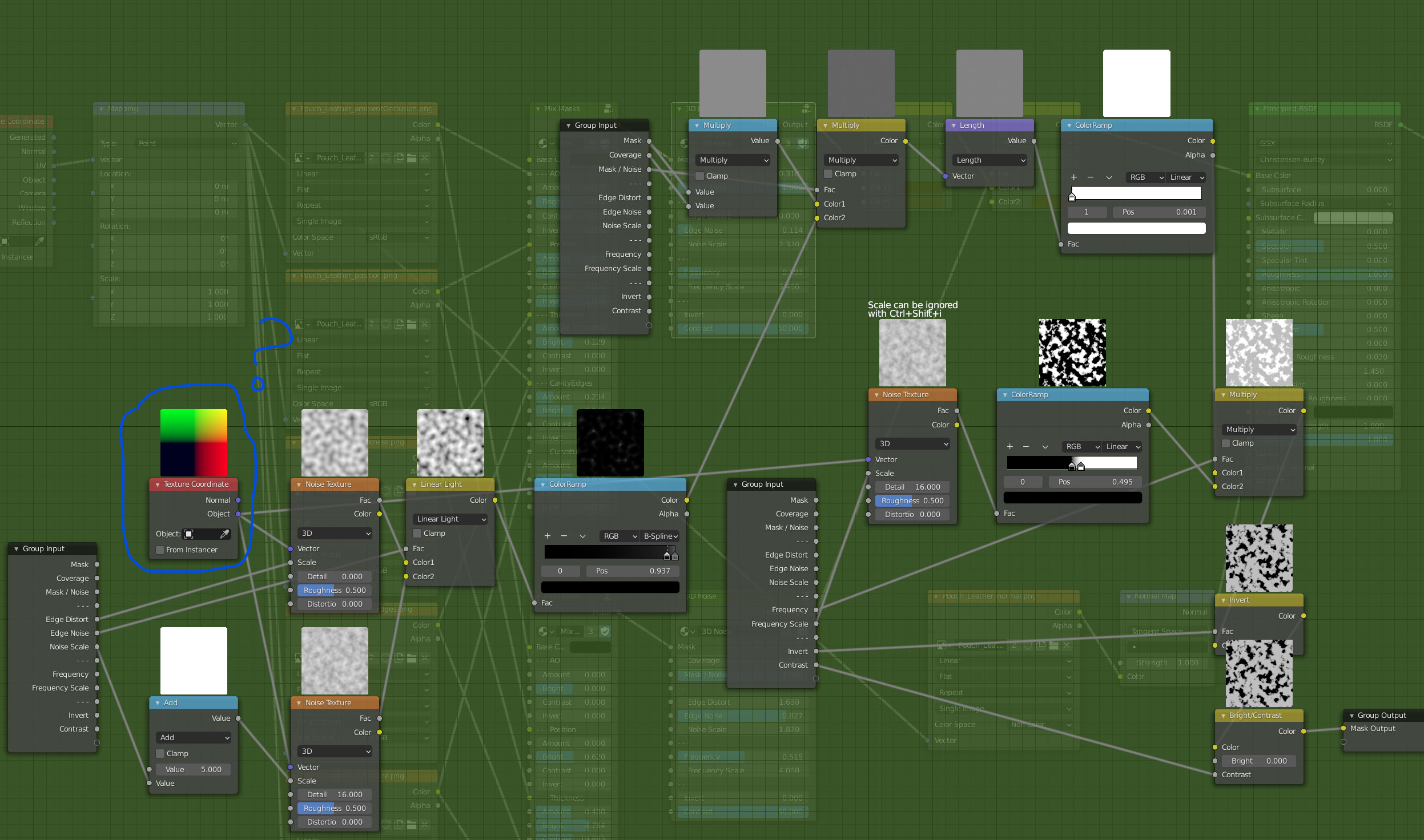Click the Texture Coordinate preview thumbnail
Image resolution: width=1424 pixels, height=840 pixels.
pos(194,443)
